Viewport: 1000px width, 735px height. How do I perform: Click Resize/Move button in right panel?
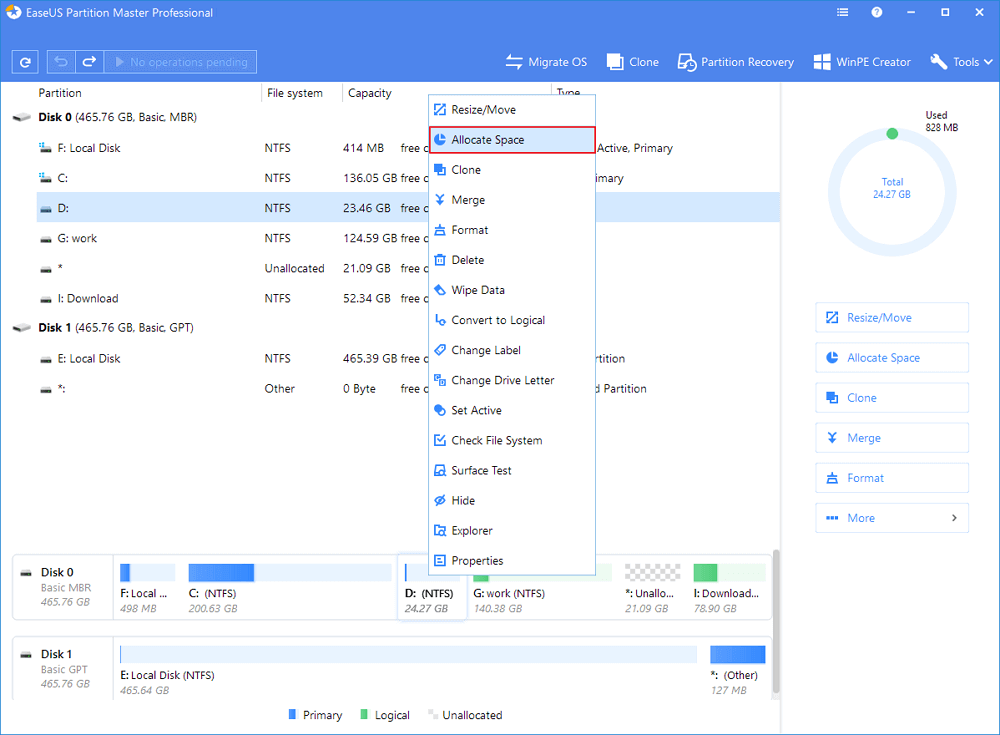892,317
